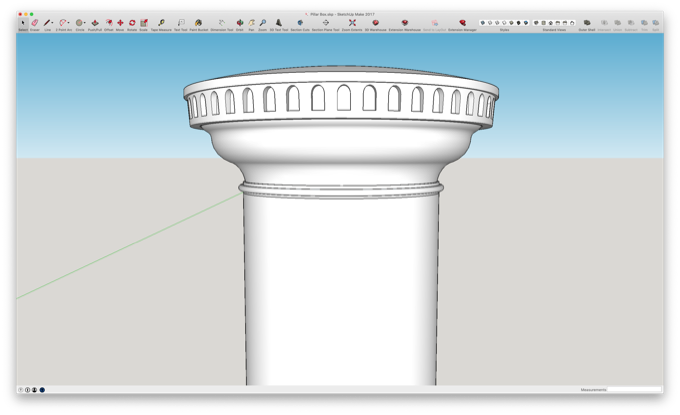This screenshot has width=680, height=415.
Task: Select the Offset tool
Action: (x=109, y=23)
